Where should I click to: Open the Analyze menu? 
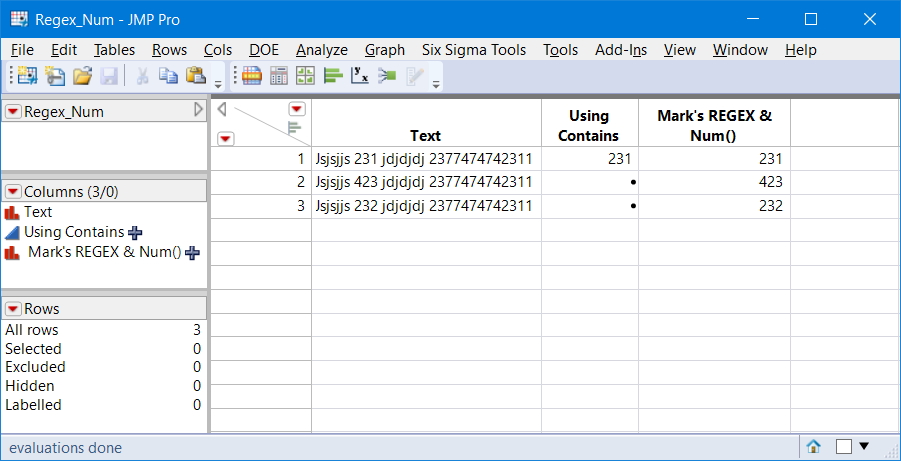(x=322, y=50)
